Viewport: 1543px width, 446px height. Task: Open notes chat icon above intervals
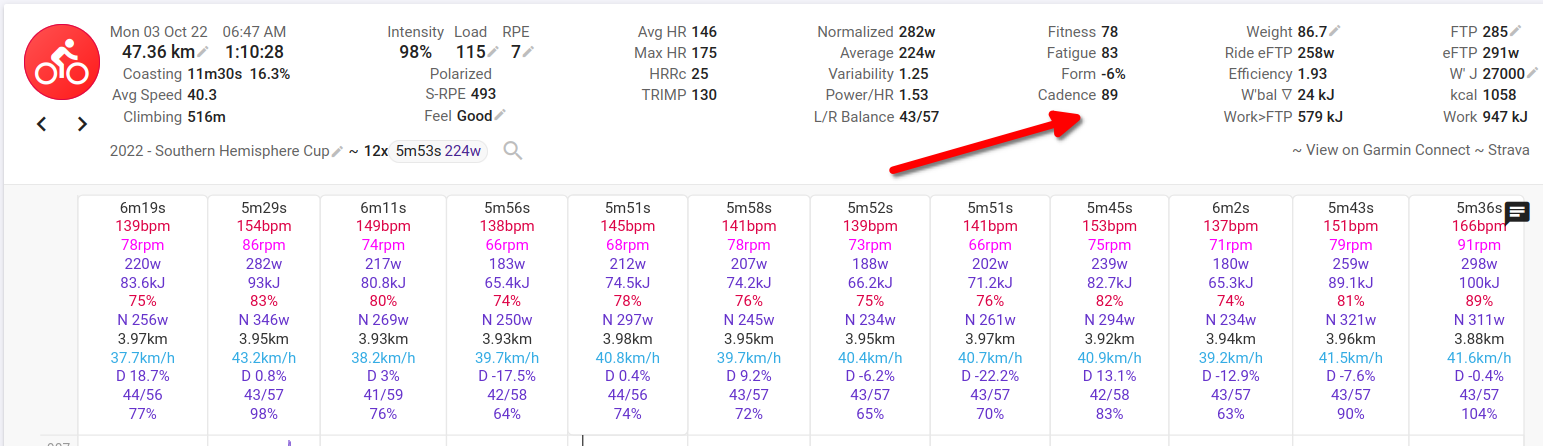pos(1517,212)
